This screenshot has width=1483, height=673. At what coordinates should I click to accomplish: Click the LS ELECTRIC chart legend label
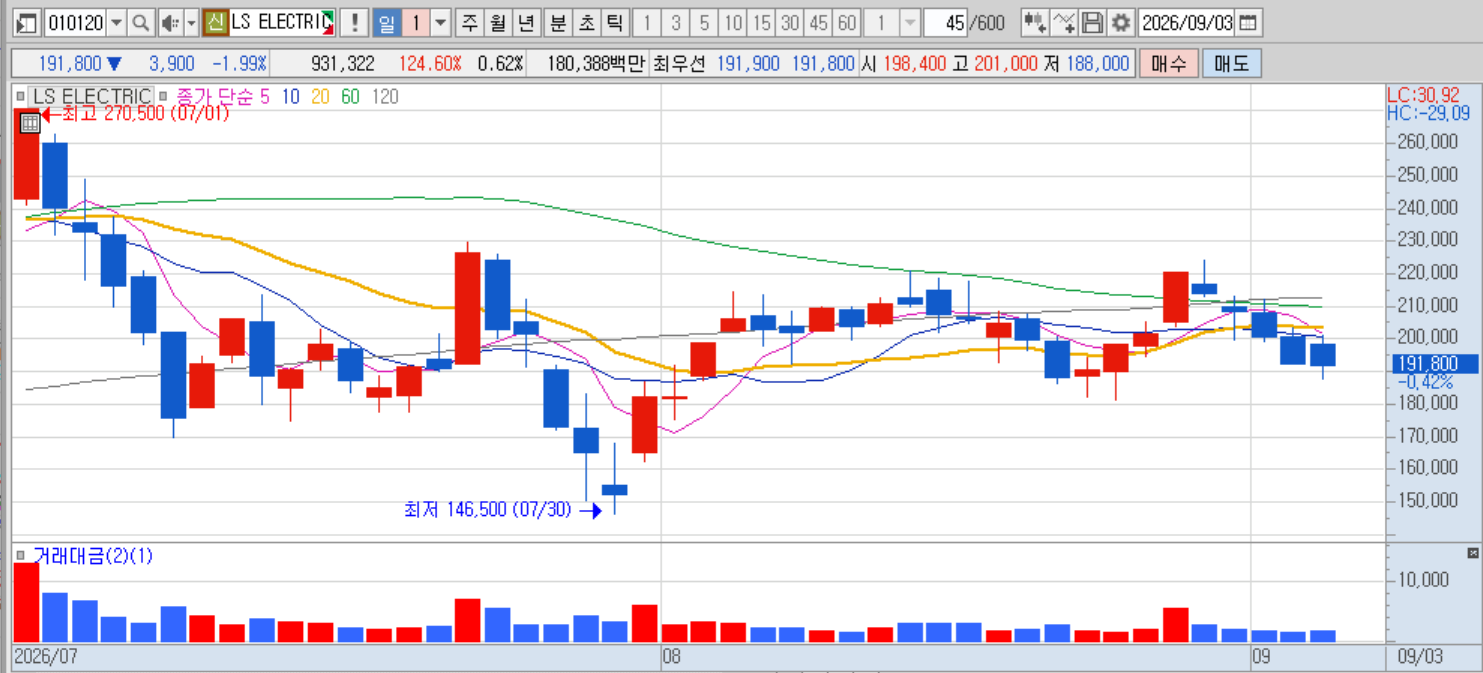(91, 97)
